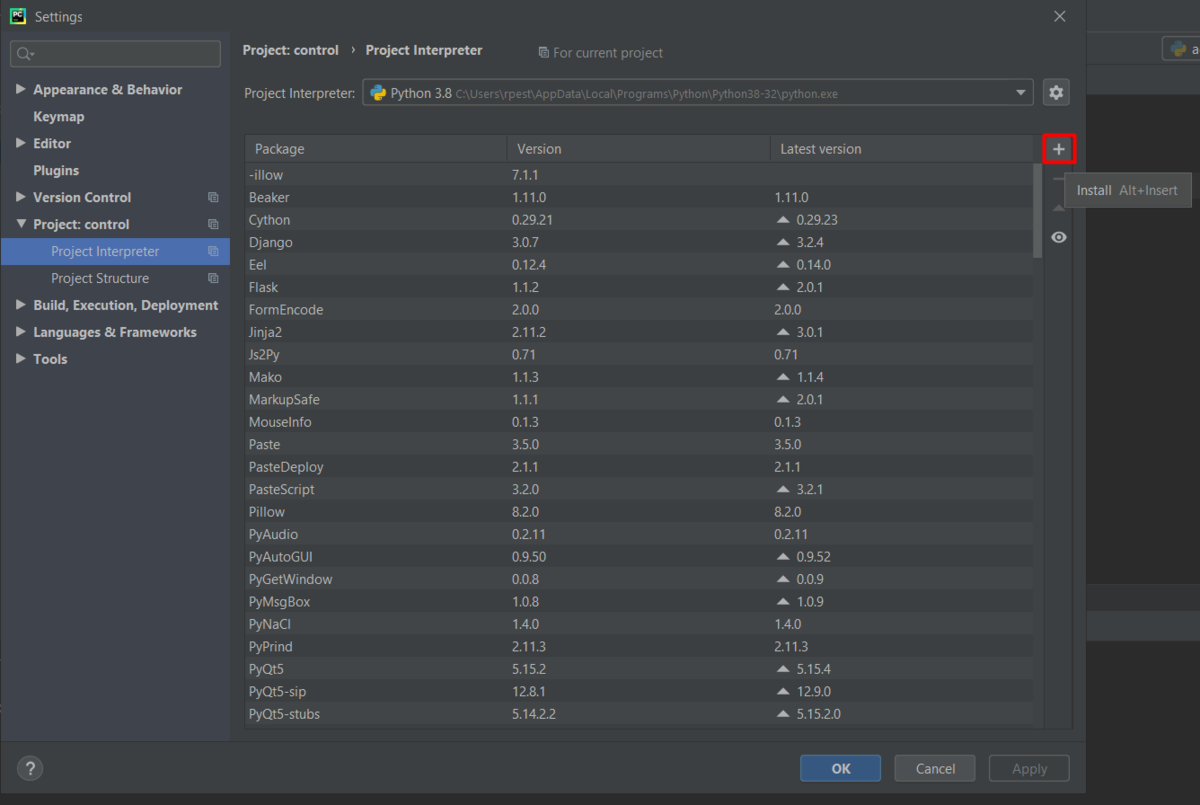Toggle the Show early releases eye icon
Viewport: 1200px width, 805px height.
click(1059, 237)
